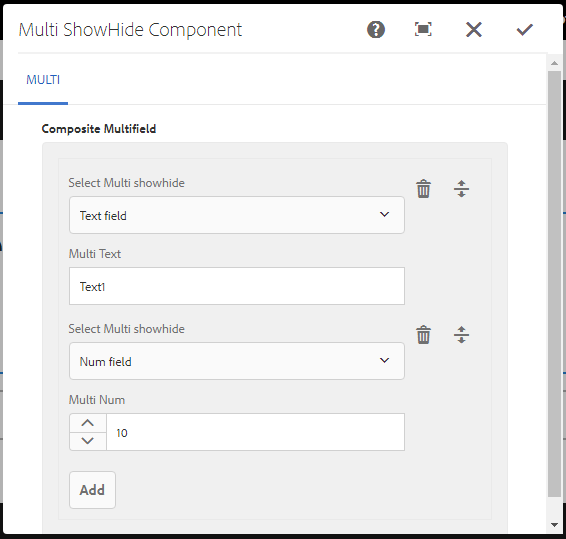The width and height of the screenshot is (566, 539).
Task: Click the scrollbar down arrow
Action: point(554,525)
